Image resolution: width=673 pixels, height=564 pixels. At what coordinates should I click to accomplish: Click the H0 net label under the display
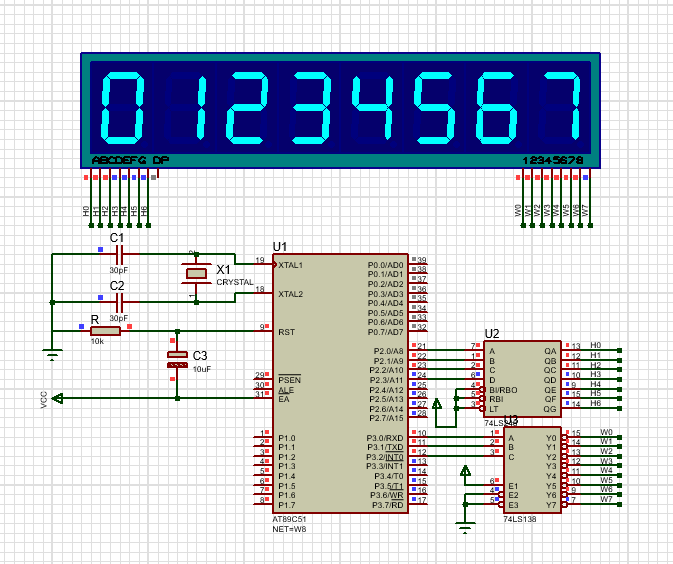86,211
